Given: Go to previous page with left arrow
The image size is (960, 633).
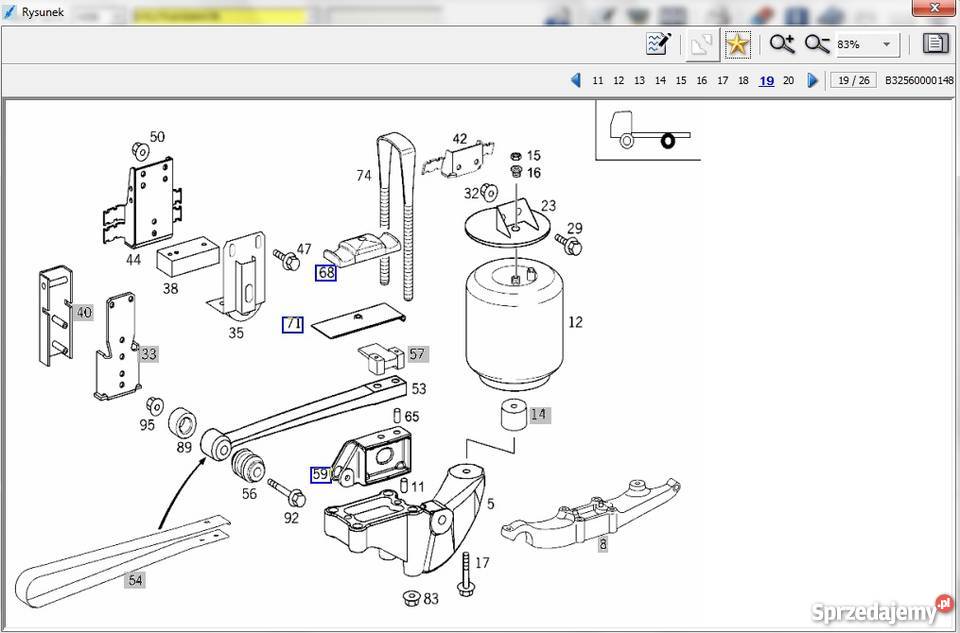Looking at the screenshot, I should (575, 80).
